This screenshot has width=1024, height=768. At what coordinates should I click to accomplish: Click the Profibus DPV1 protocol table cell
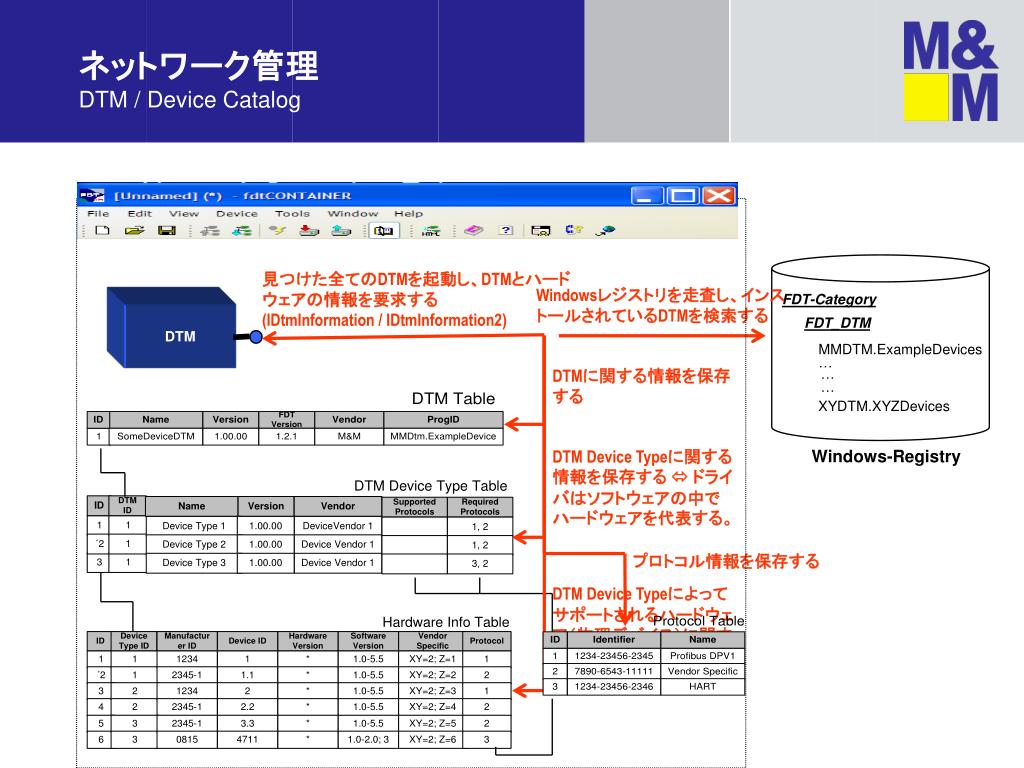(702, 656)
